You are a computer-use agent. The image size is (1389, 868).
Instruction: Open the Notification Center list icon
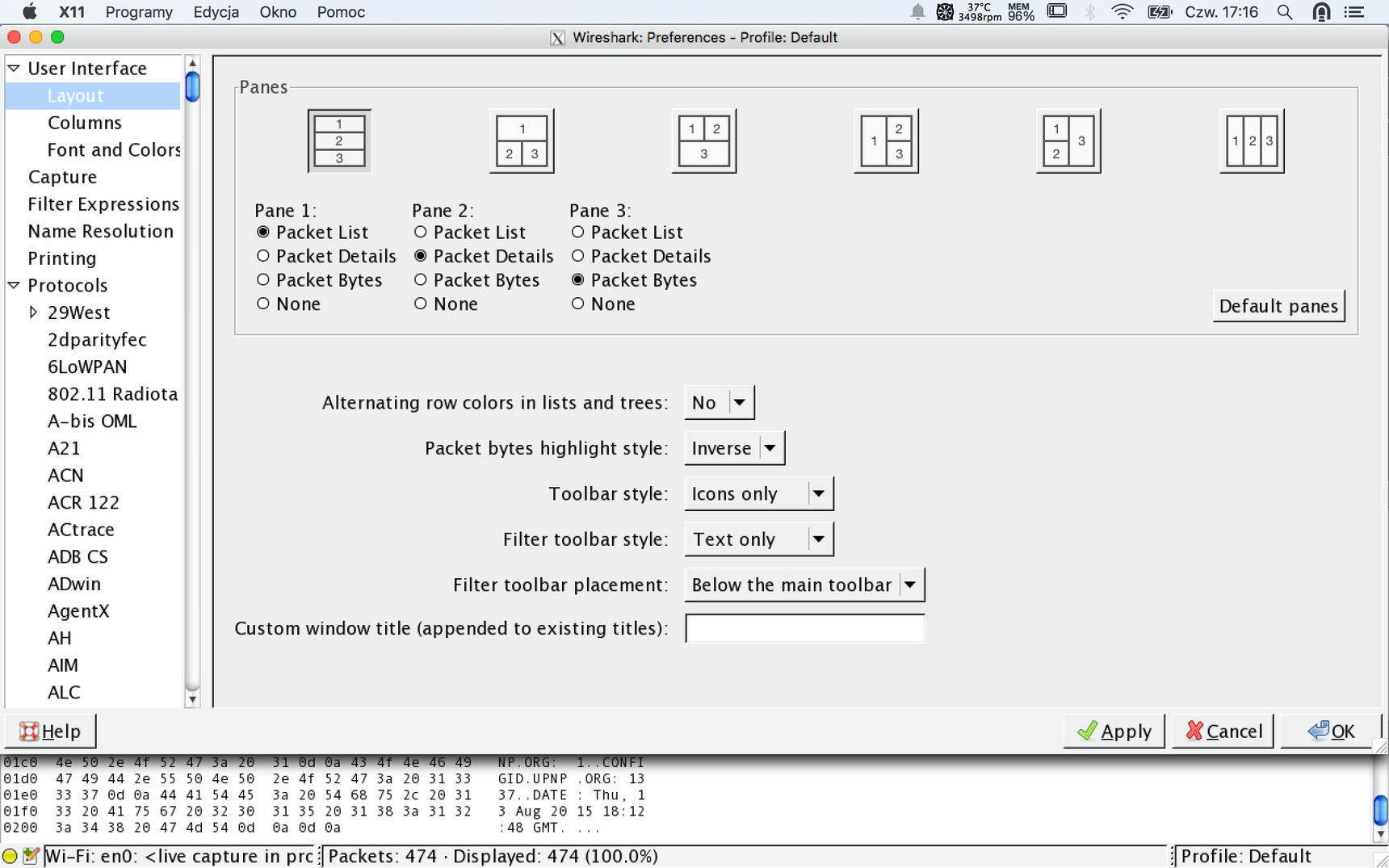[x=1354, y=12]
